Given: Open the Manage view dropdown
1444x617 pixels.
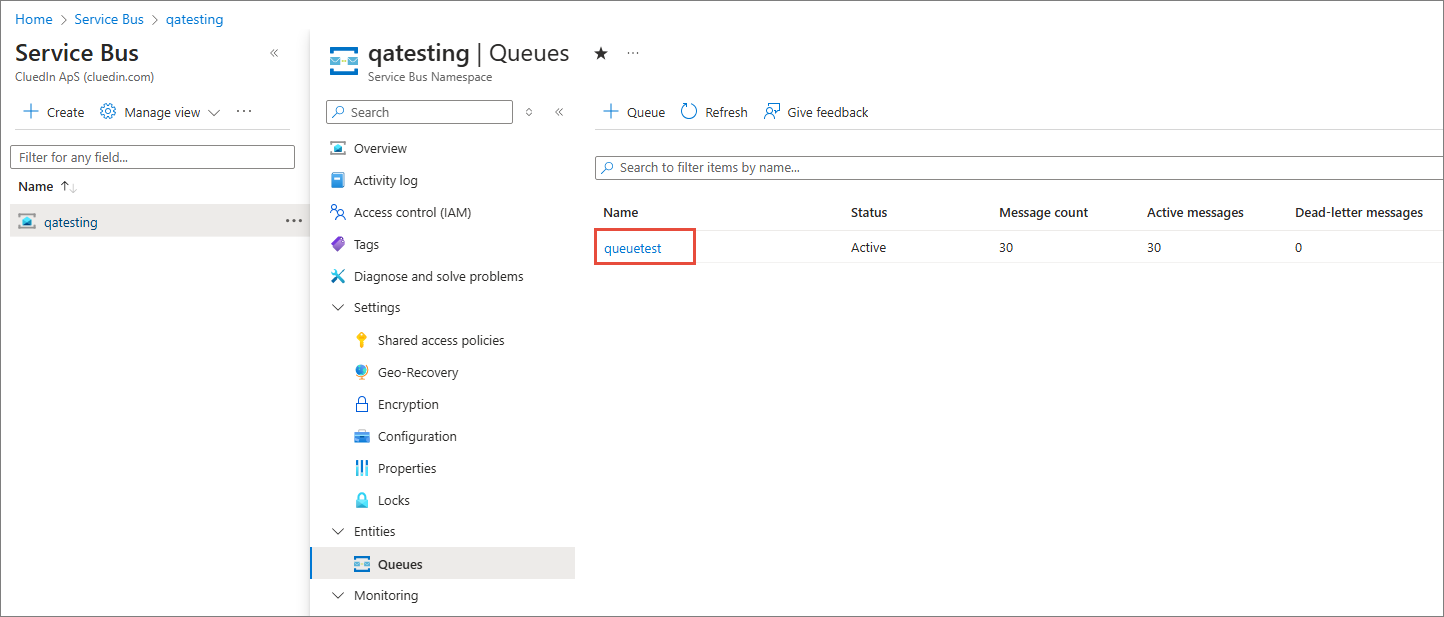Looking at the screenshot, I should (x=160, y=112).
